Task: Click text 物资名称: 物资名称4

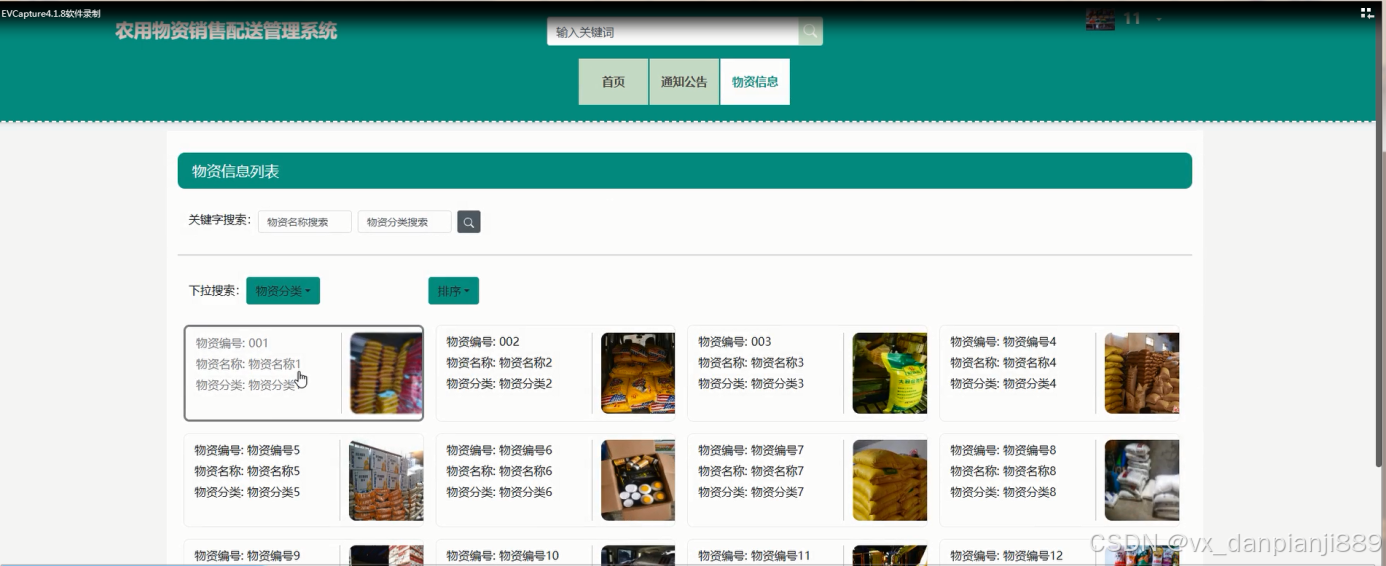Action: (x=1003, y=363)
